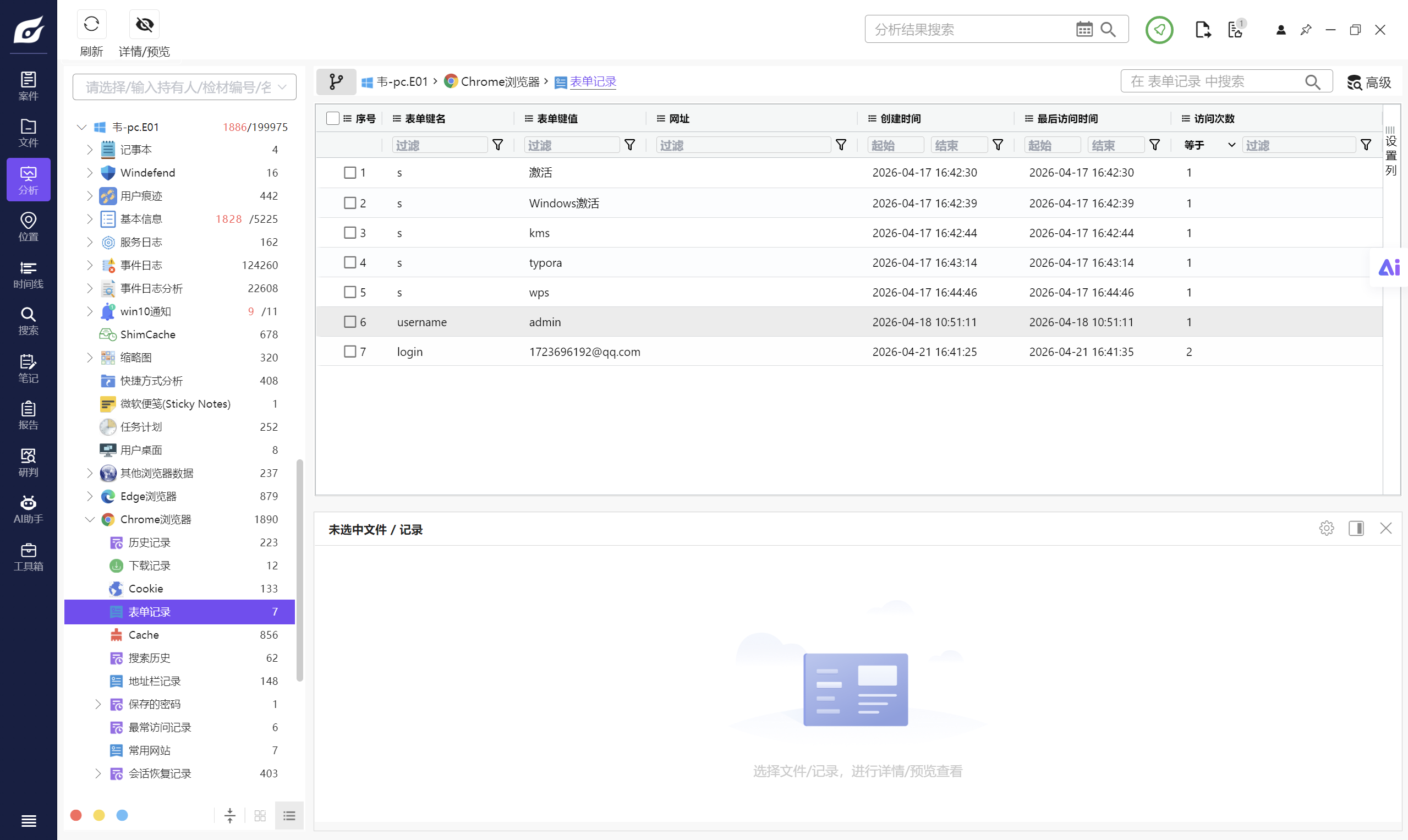
Task: Open the 报告 report section
Action: coord(28,415)
